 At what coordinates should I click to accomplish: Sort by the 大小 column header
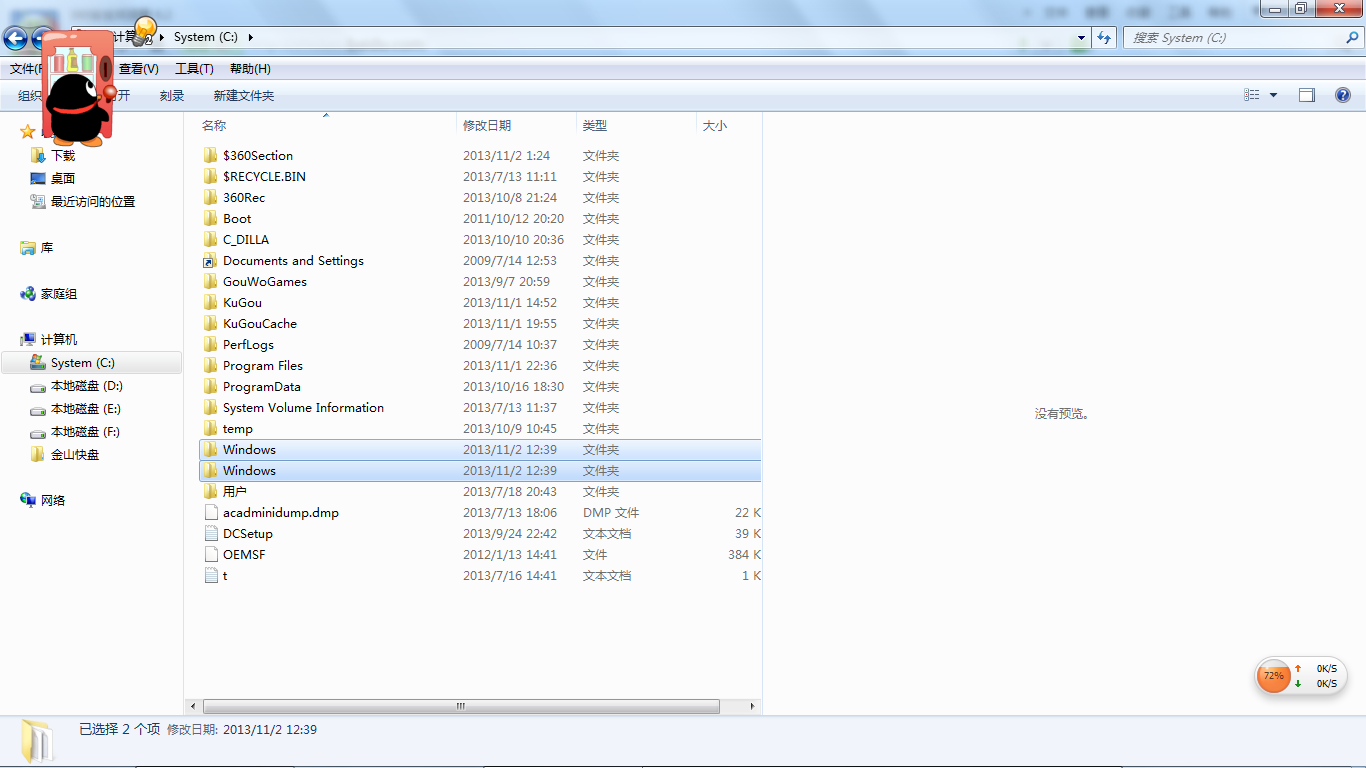pos(729,125)
